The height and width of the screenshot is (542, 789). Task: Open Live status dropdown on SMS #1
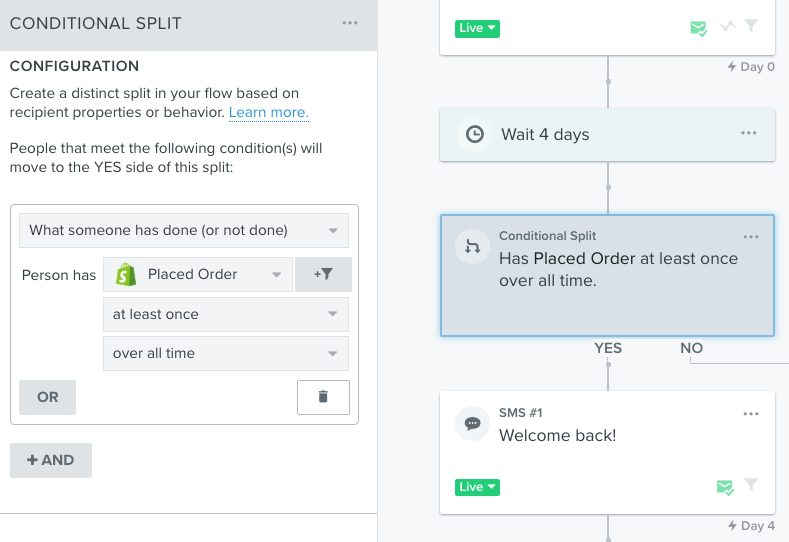coord(477,487)
